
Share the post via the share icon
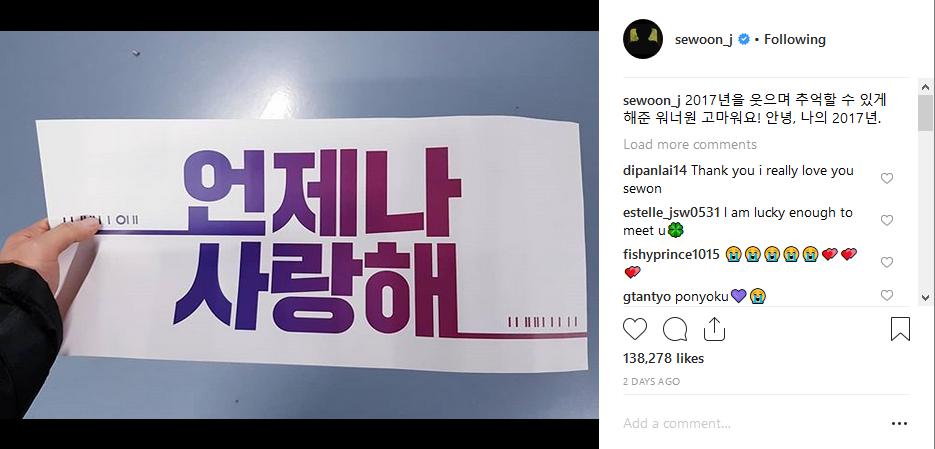coord(714,329)
